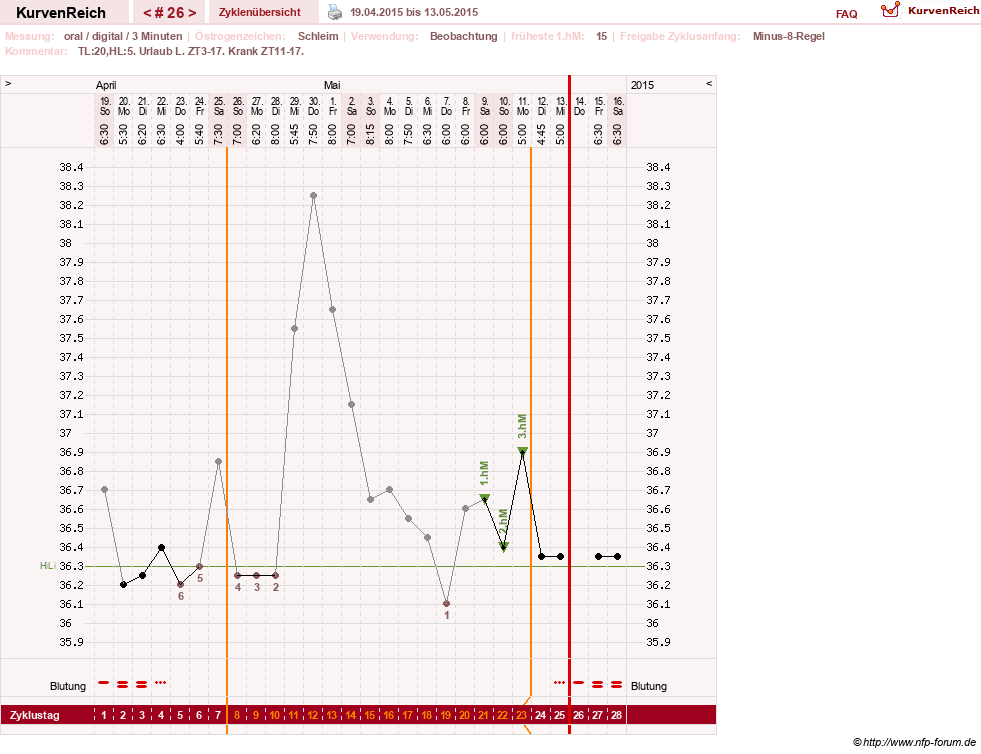Click the dotted spotting mark on day 25
This screenshot has height=754, width=981.
559,683
